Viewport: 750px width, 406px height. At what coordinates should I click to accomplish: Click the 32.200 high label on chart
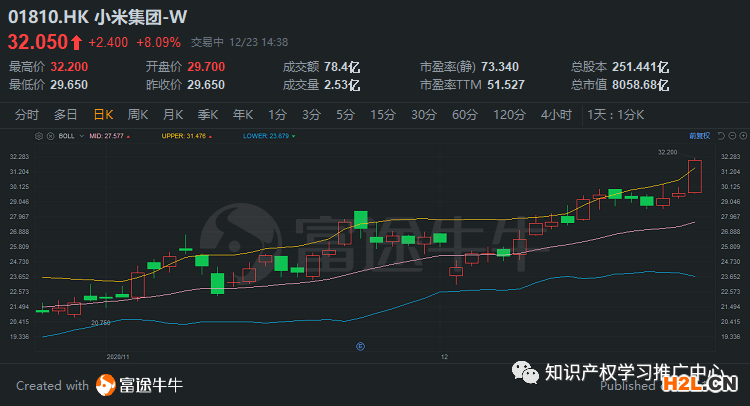pos(667,152)
